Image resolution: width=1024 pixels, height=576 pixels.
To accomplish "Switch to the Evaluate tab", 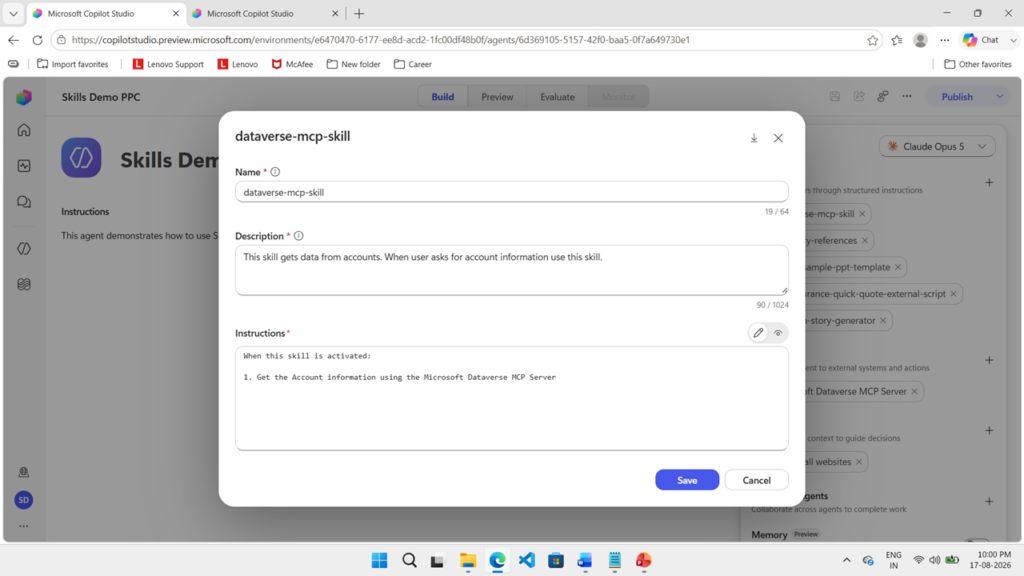I will pyautogui.click(x=557, y=97).
